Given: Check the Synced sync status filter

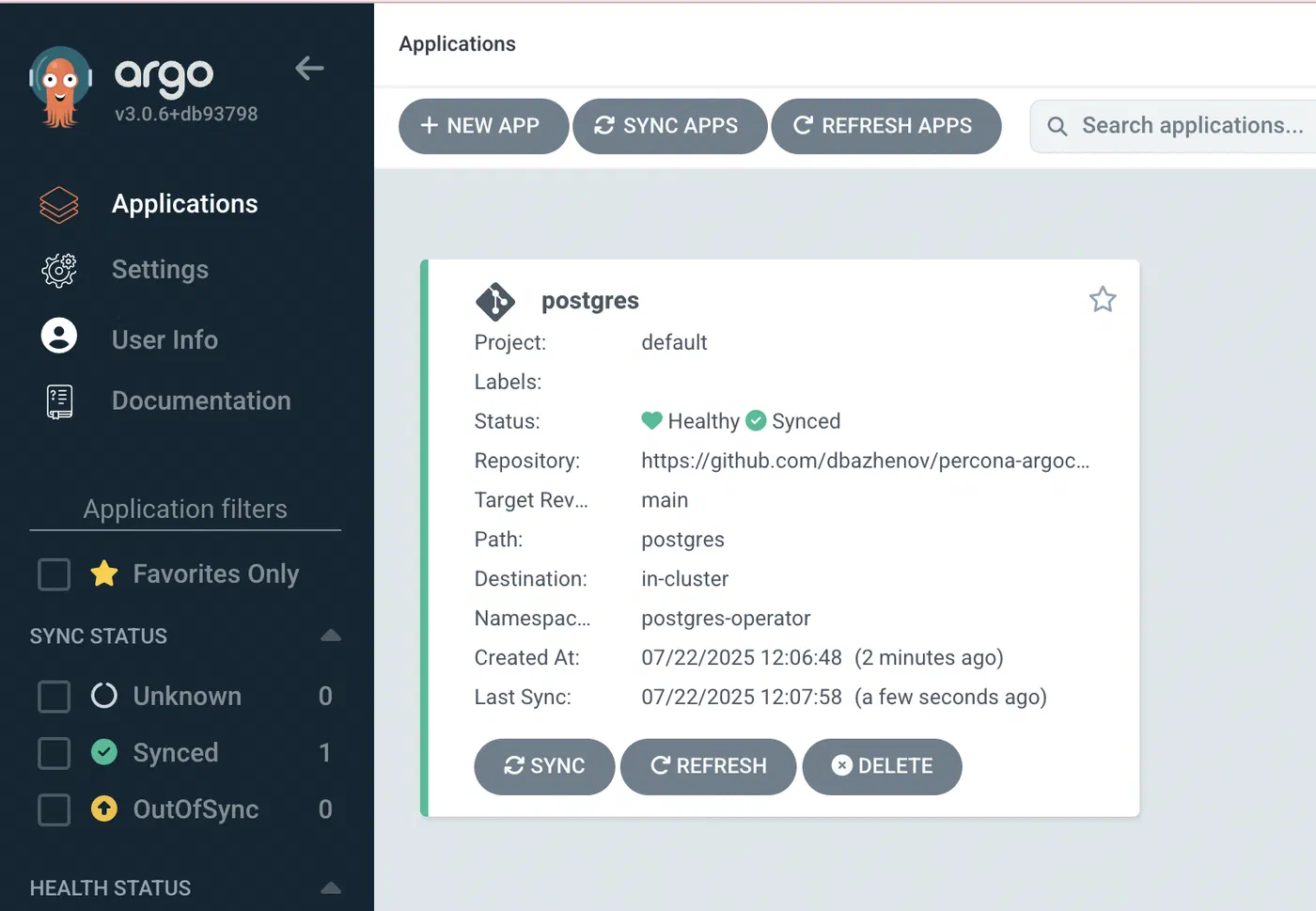Looking at the screenshot, I should (x=54, y=753).
